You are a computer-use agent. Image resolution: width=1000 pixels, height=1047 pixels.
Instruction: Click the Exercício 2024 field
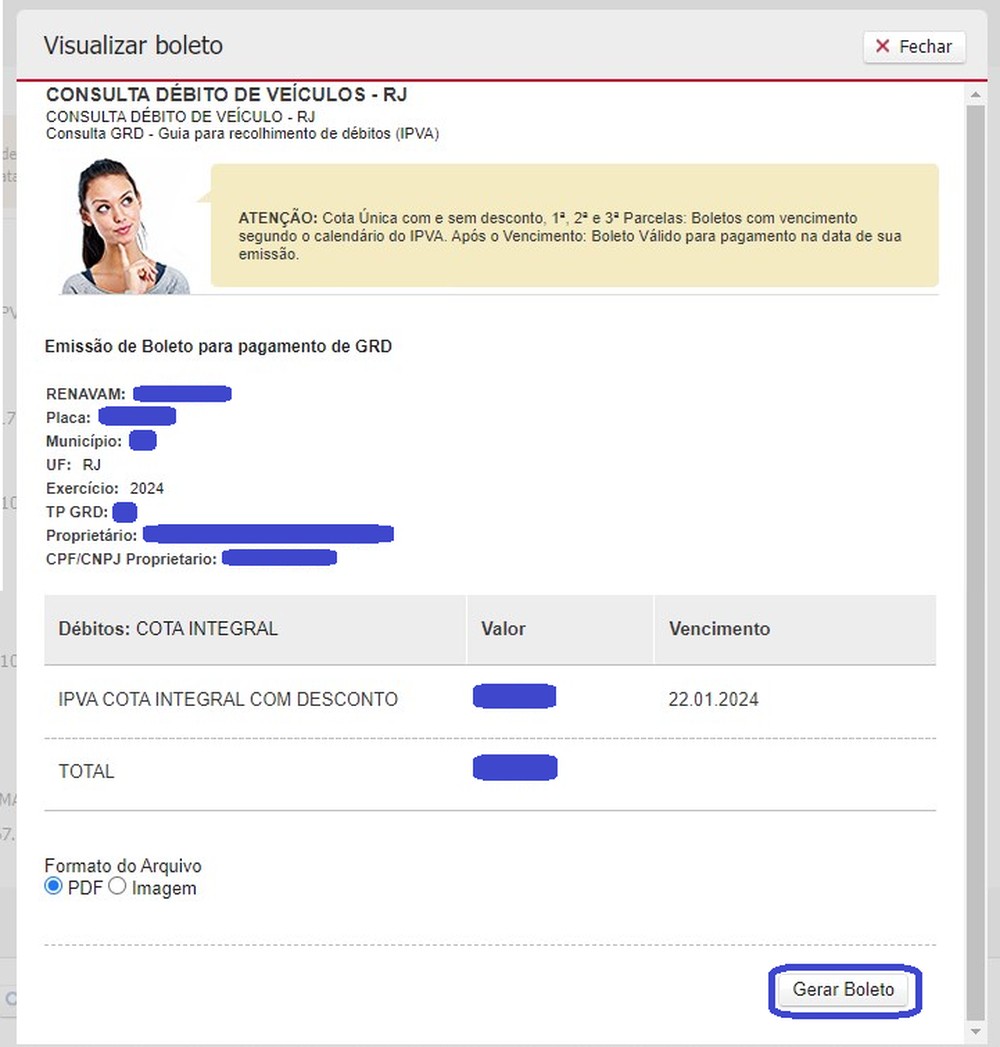coord(146,489)
